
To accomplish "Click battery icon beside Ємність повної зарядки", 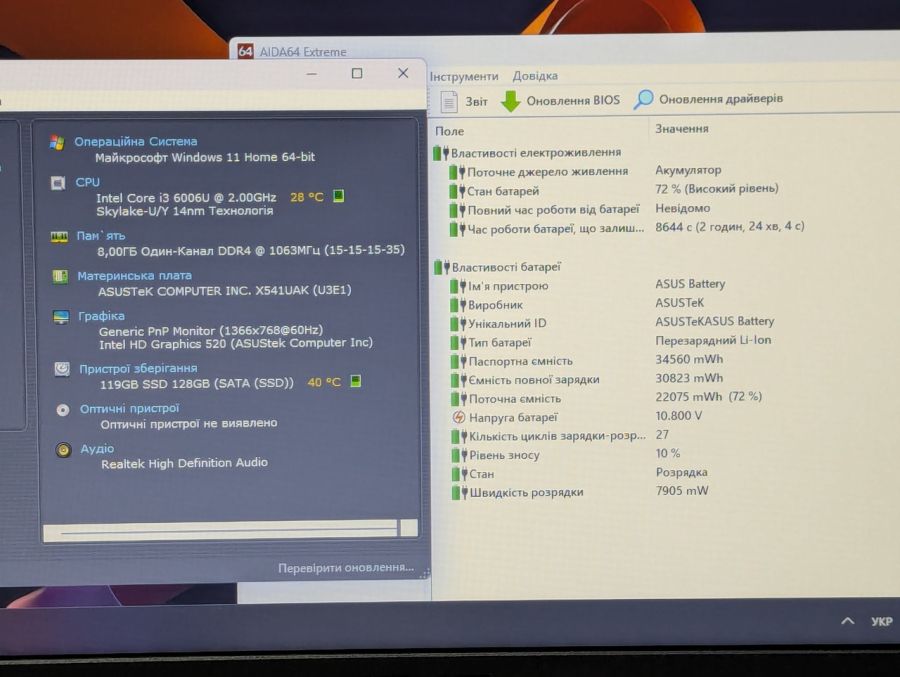I will click(459, 380).
